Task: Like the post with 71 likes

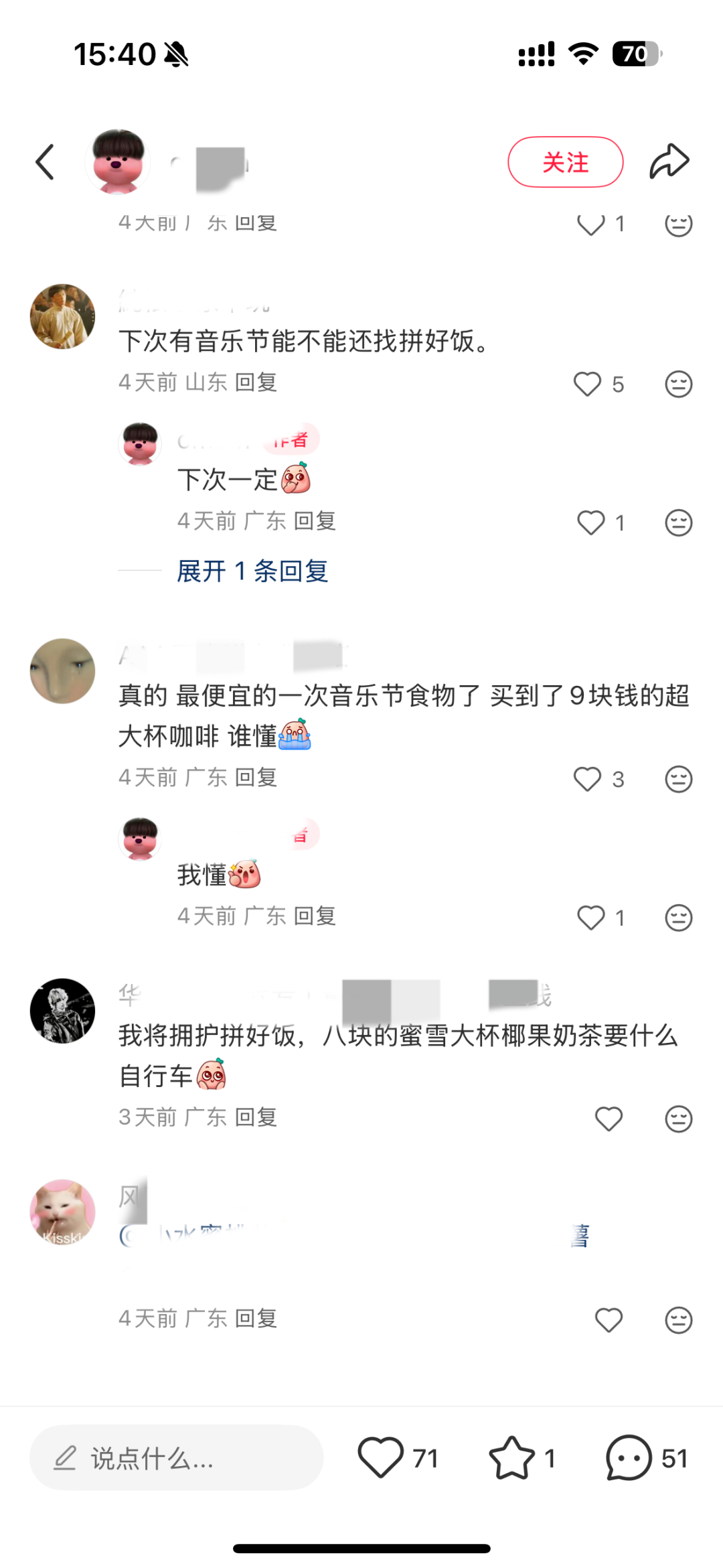Action: 380,1457
